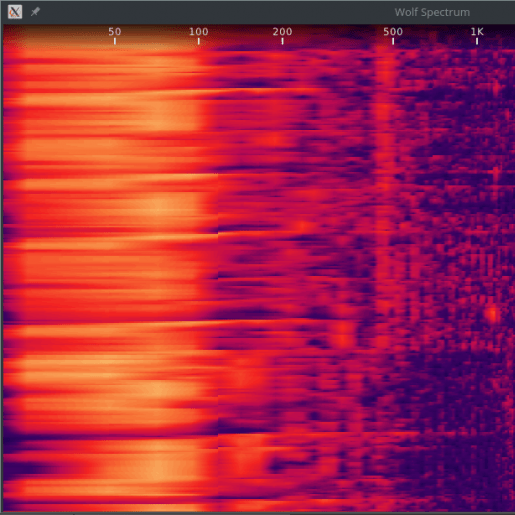Viewport: 515px width, 515px height.
Task: Select the 200 Hz frequency label
Action: (x=282, y=32)
